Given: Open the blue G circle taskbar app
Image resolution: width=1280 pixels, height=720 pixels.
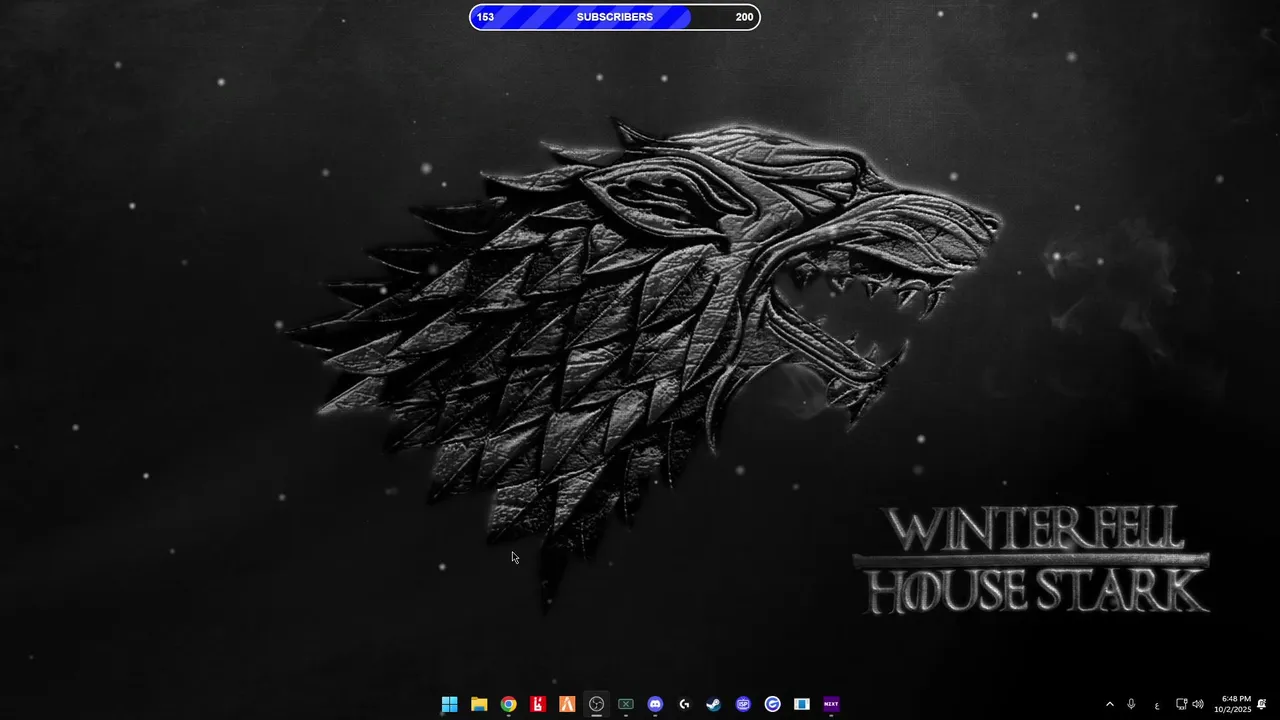Looking at the screenshot, I should [x=772, y=704].
